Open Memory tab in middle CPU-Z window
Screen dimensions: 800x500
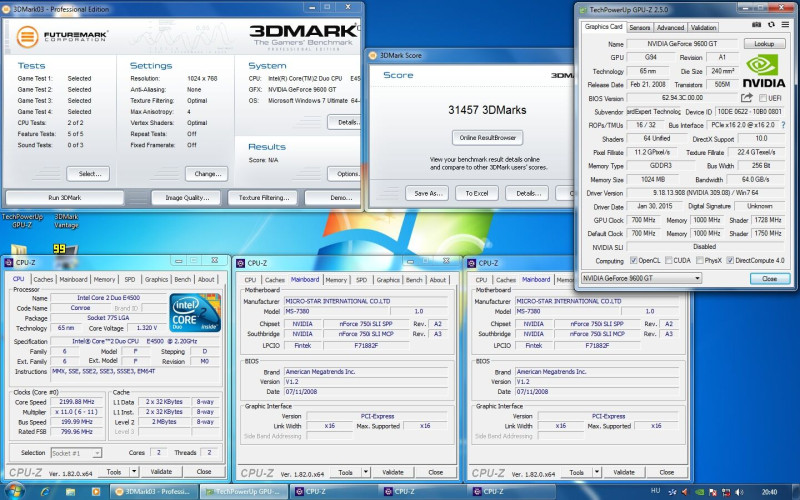click(336, 280)
